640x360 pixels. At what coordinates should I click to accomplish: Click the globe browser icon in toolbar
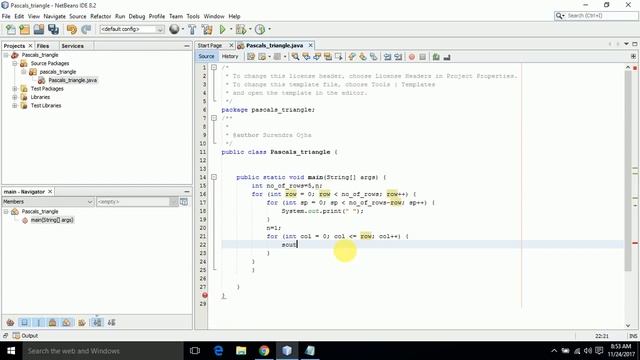tap(174, 29)
